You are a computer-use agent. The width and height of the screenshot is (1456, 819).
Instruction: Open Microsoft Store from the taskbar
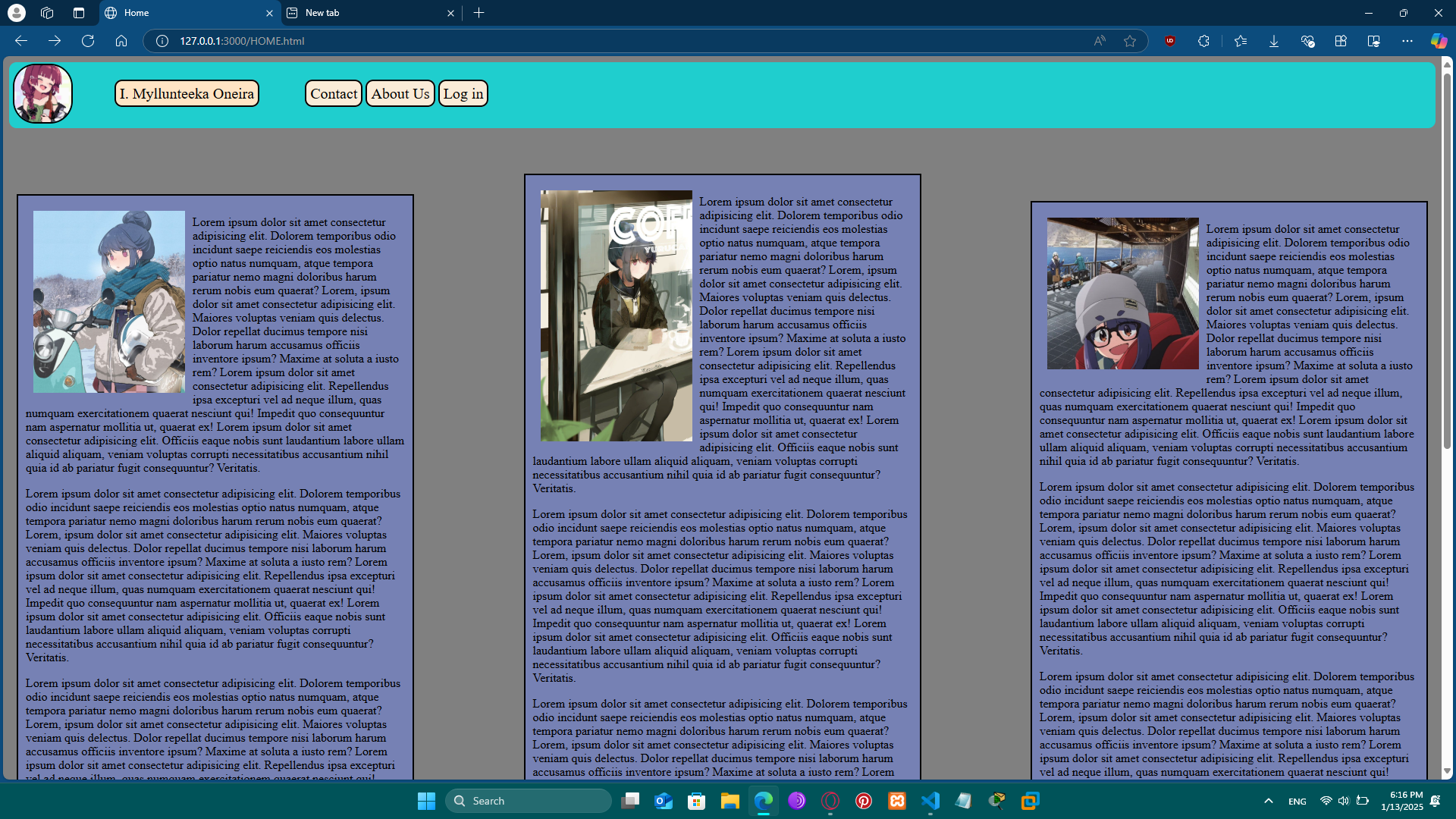point(697,801)
